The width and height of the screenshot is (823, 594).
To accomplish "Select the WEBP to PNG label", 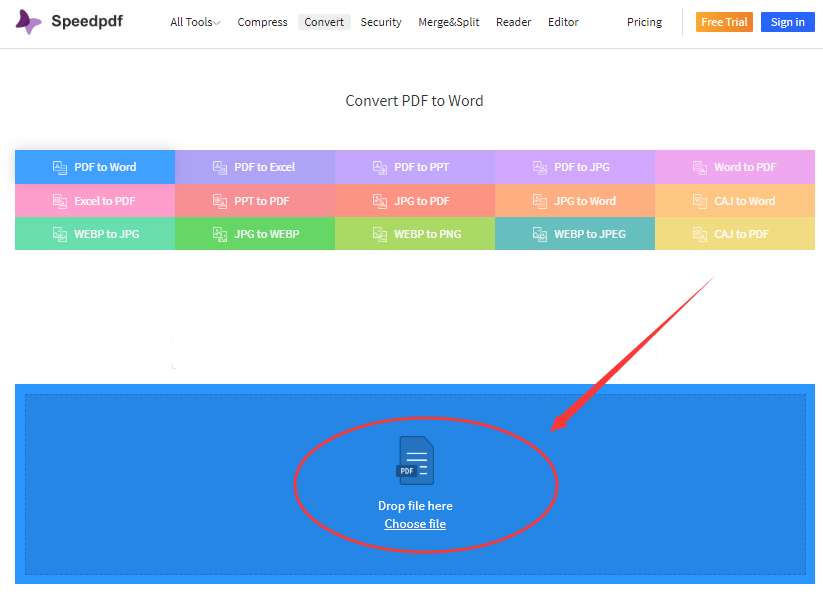I will tap(427, 234).
